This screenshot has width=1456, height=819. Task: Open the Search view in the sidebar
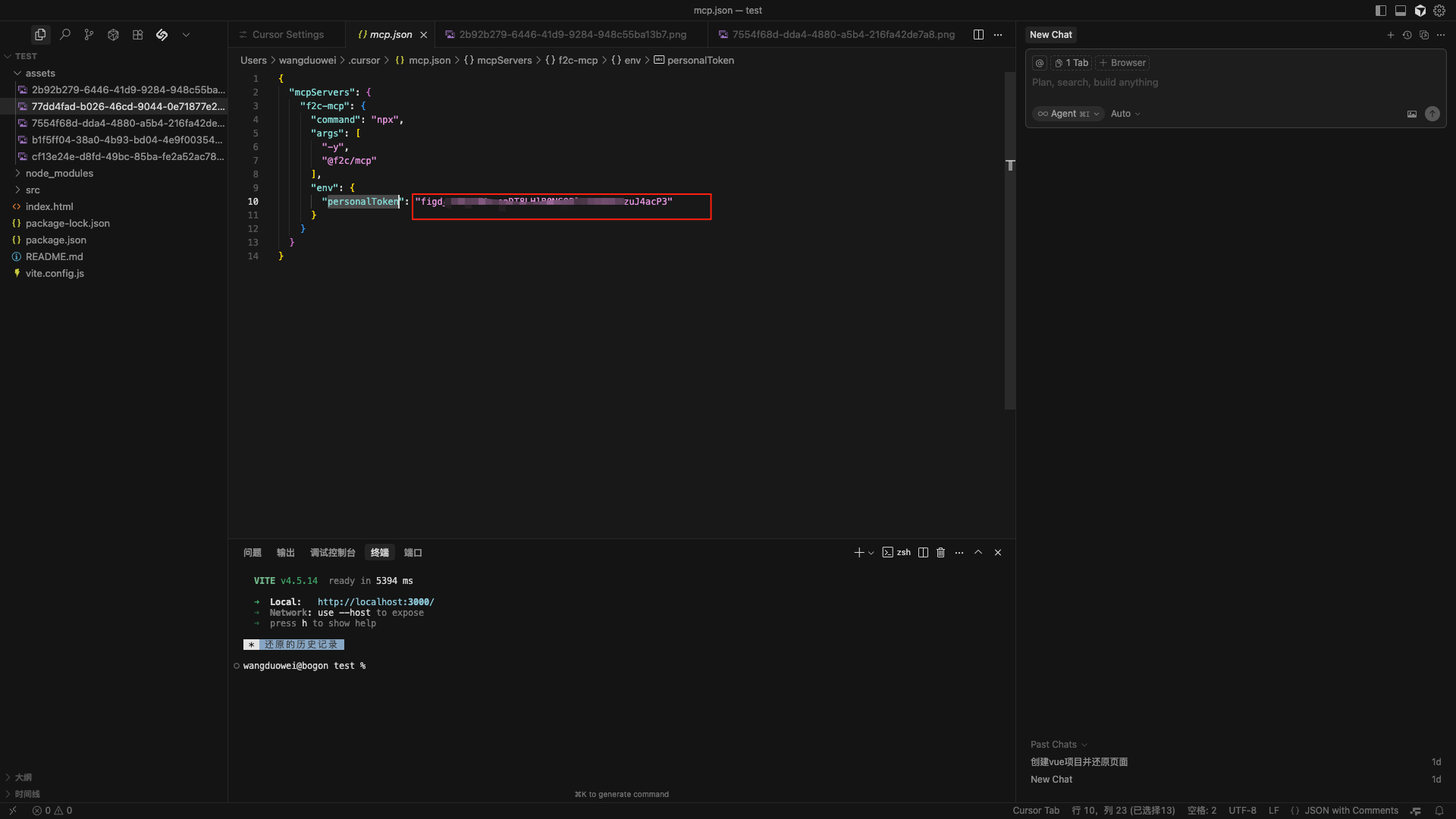click(65, 35)
